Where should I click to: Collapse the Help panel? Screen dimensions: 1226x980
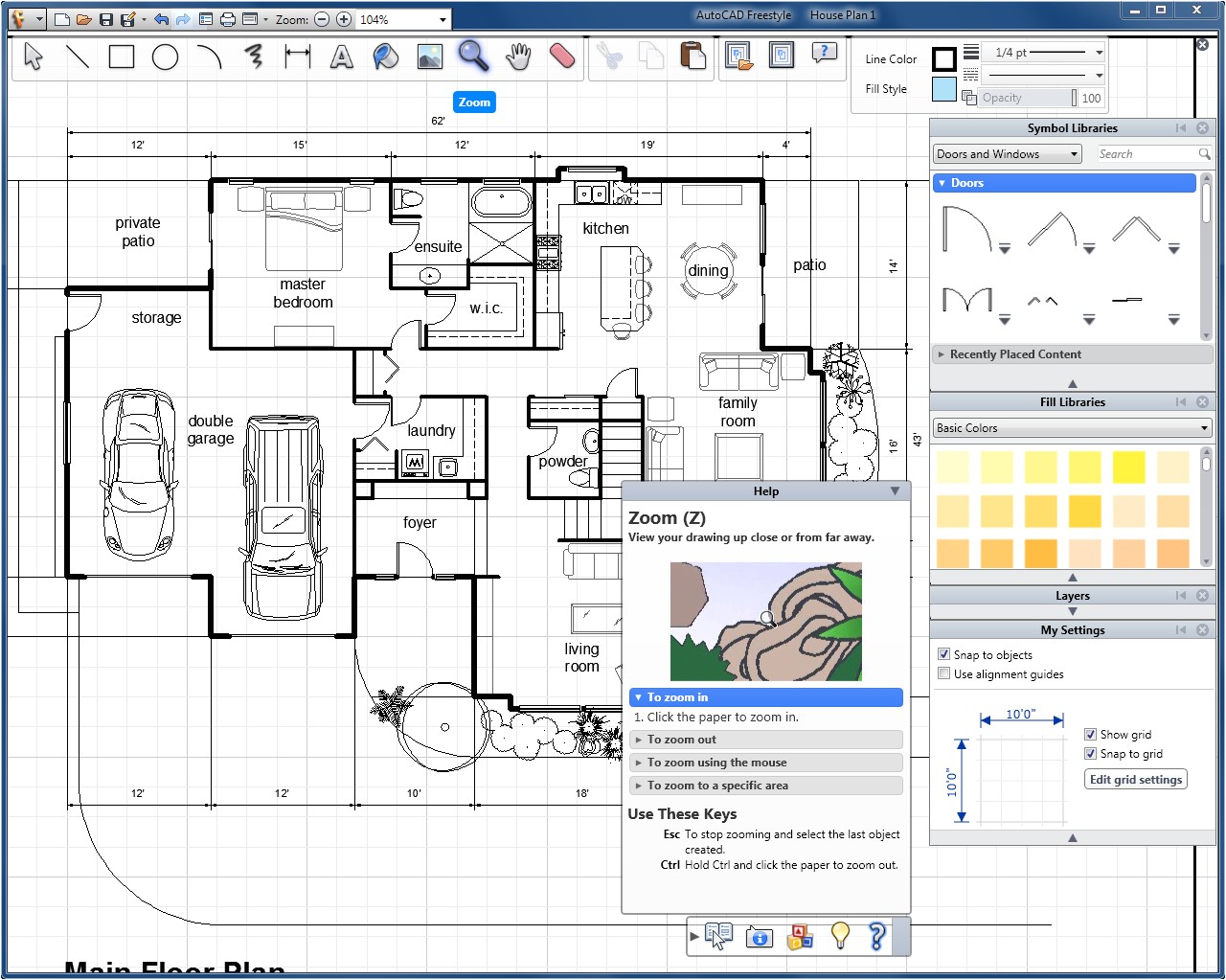click(896, 490)
